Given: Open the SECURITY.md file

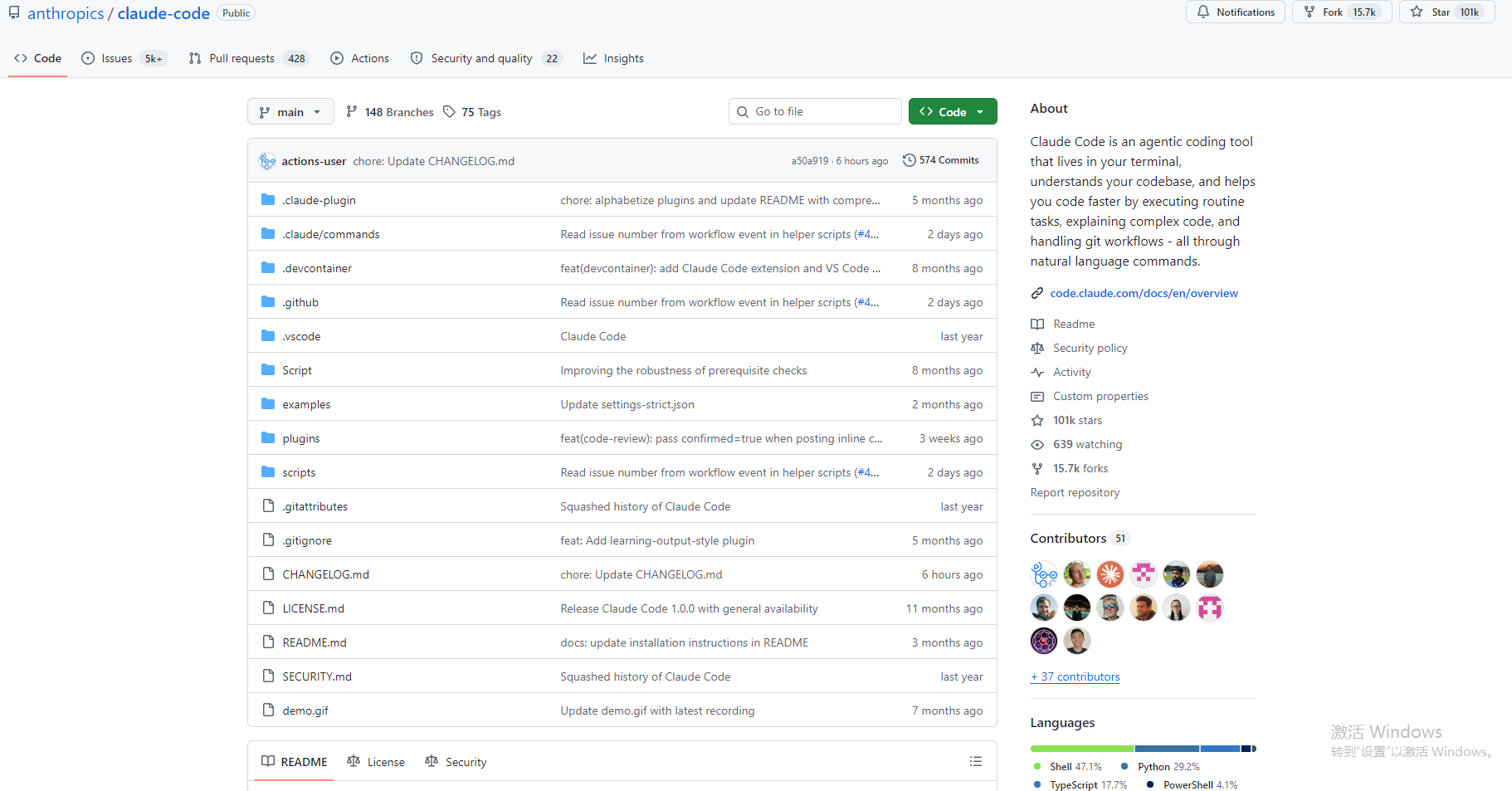Looking at the screenshot, I should (317, 676).
